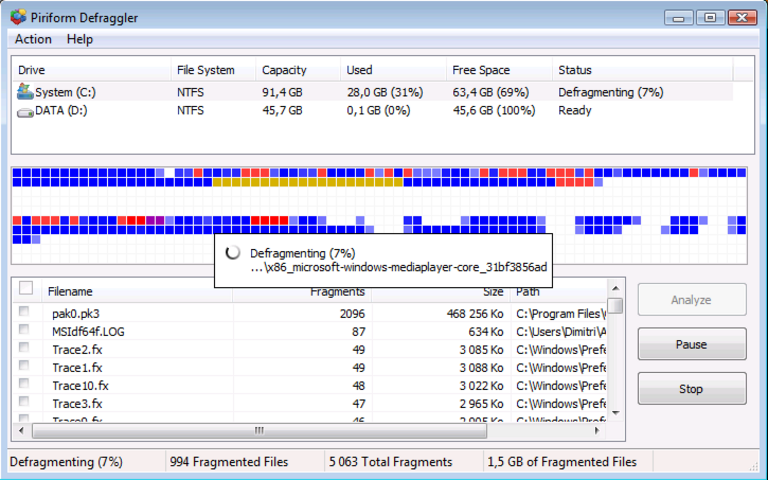
Task: Click the '468 256 Ko' size value
Action: [x=475, y=313]
